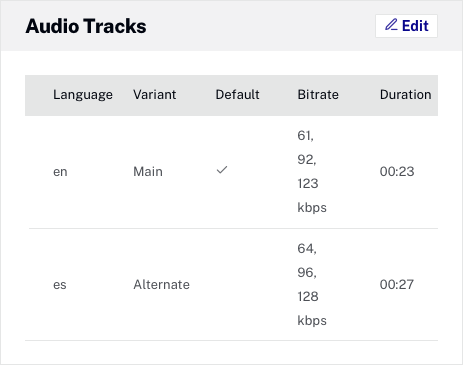Click the 128 bitrate value in es row
The height and width of the screenshot is (365, 463).
[308, 297]
